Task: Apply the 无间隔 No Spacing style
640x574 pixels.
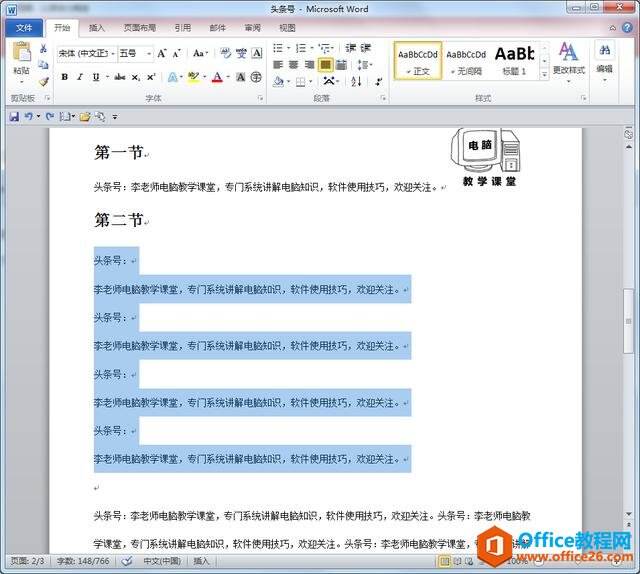Action: tap(466, 61)
